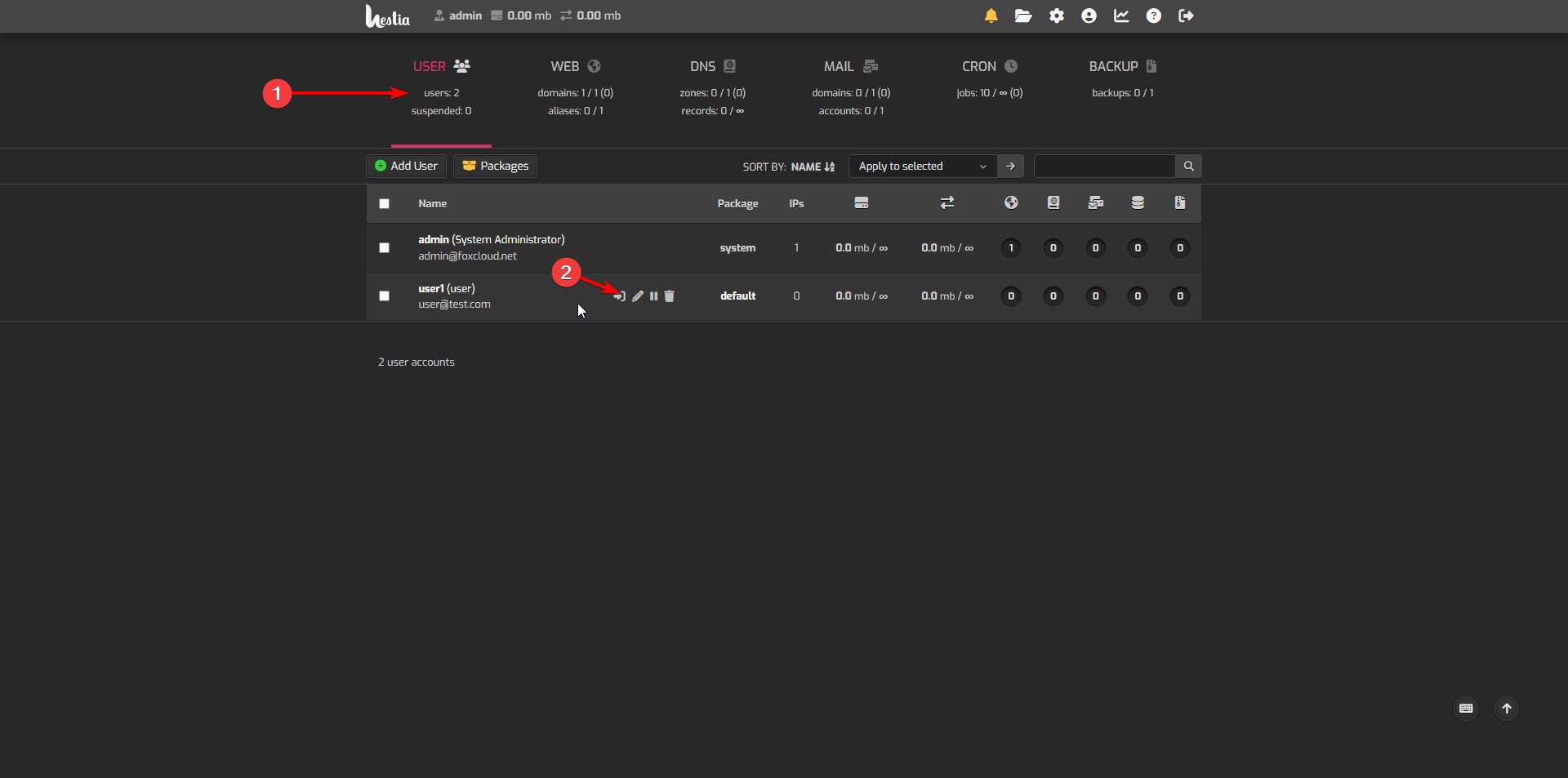This screenshot has width=1568, height=778.
Task: Suspend user1 with the pause icon
Action: pyautogui.click(x=653, y=296)
